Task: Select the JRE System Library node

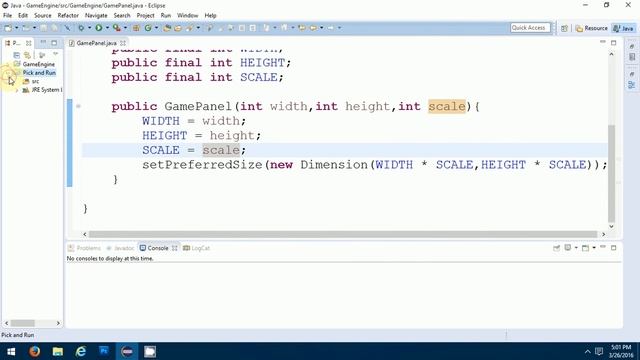Action: pyautogui.click(x=42, y=90)
